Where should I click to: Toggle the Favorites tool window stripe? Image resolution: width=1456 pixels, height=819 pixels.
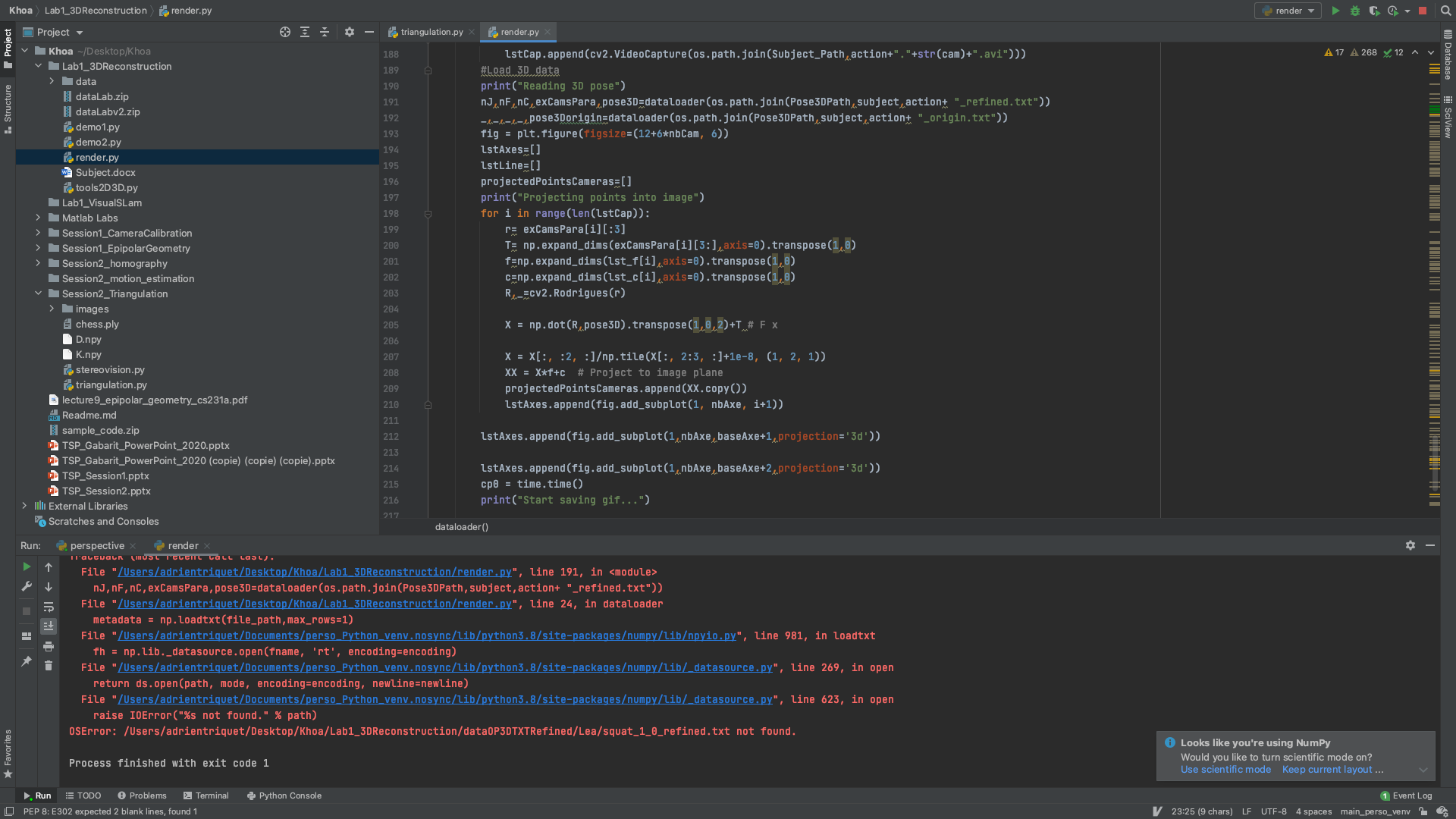[8, 754]
